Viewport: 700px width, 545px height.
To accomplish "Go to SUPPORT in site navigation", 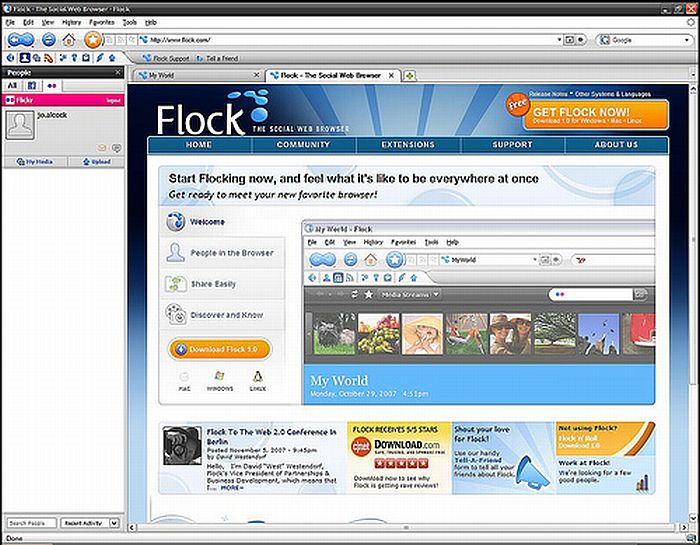I will (x=512, y=145).
